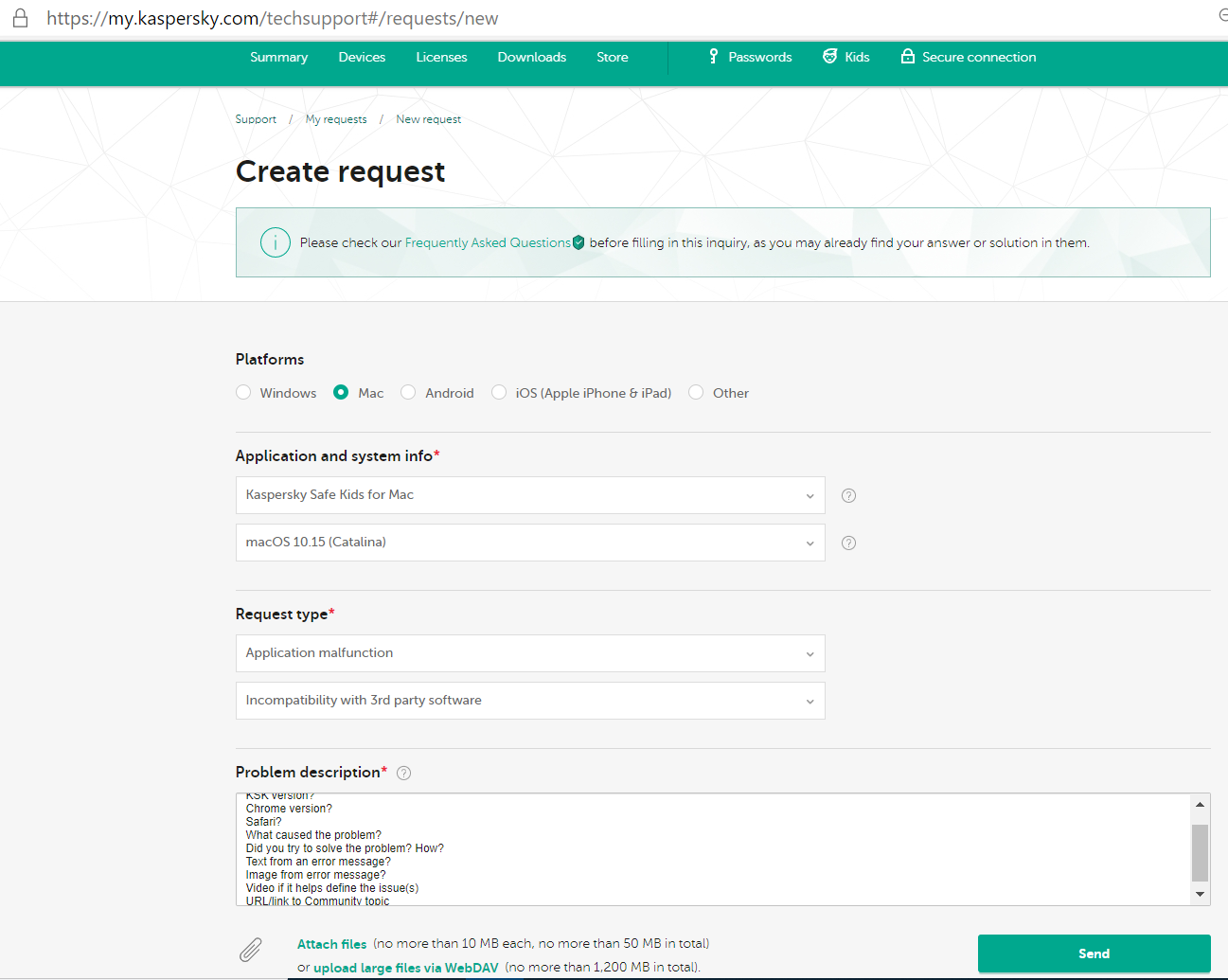Viewport: 1228px width, 980px height.
Task: Select the Other platform radio button
Action: pos(696,392)
